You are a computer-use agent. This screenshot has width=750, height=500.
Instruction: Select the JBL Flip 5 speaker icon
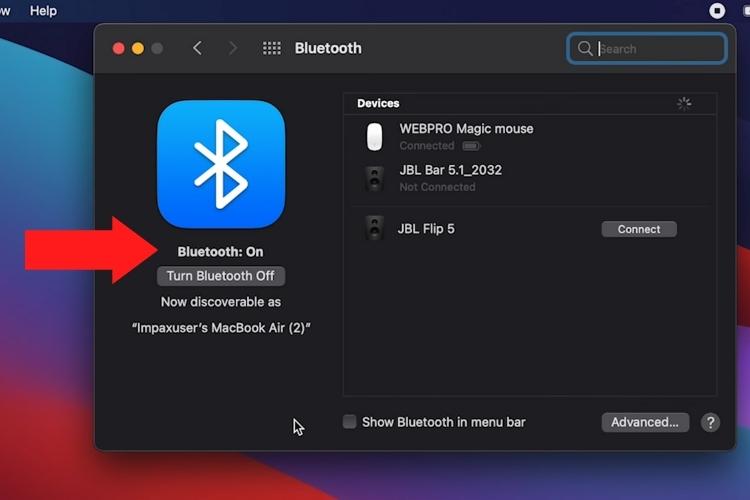(375, 228)
